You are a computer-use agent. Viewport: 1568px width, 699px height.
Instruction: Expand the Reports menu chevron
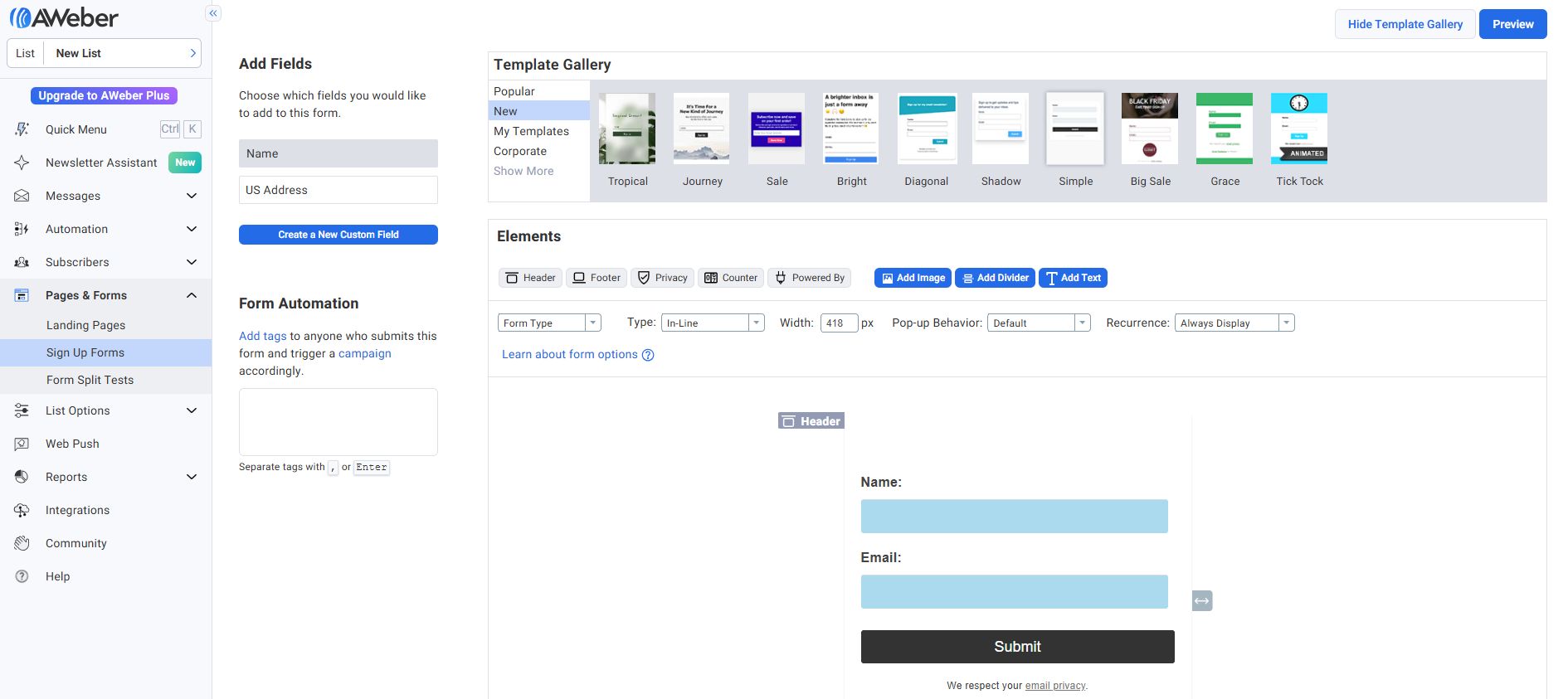click(x=192, y=477)
